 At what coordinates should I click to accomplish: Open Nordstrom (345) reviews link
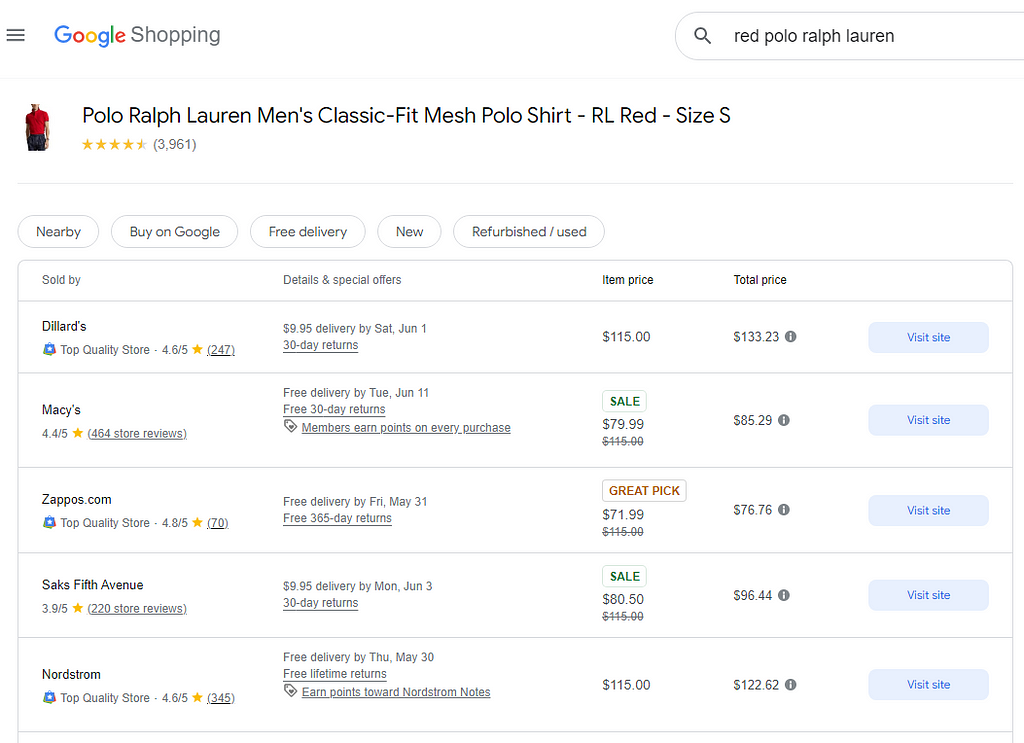221,698
